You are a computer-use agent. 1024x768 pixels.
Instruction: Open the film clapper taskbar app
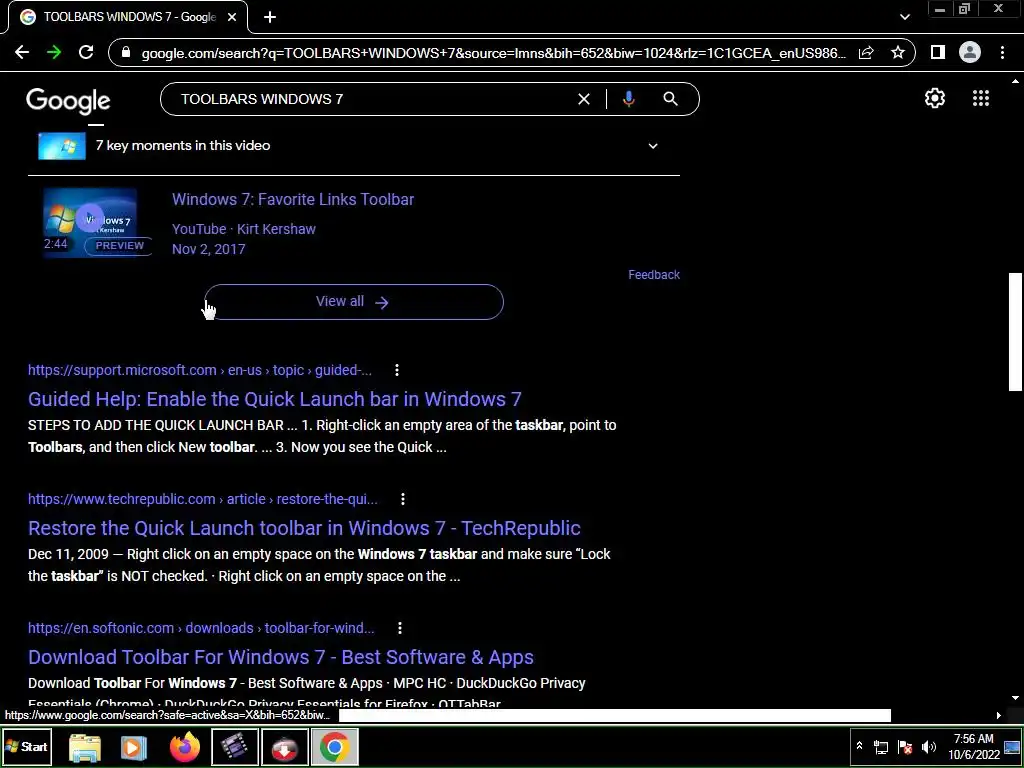click(234, 748)
